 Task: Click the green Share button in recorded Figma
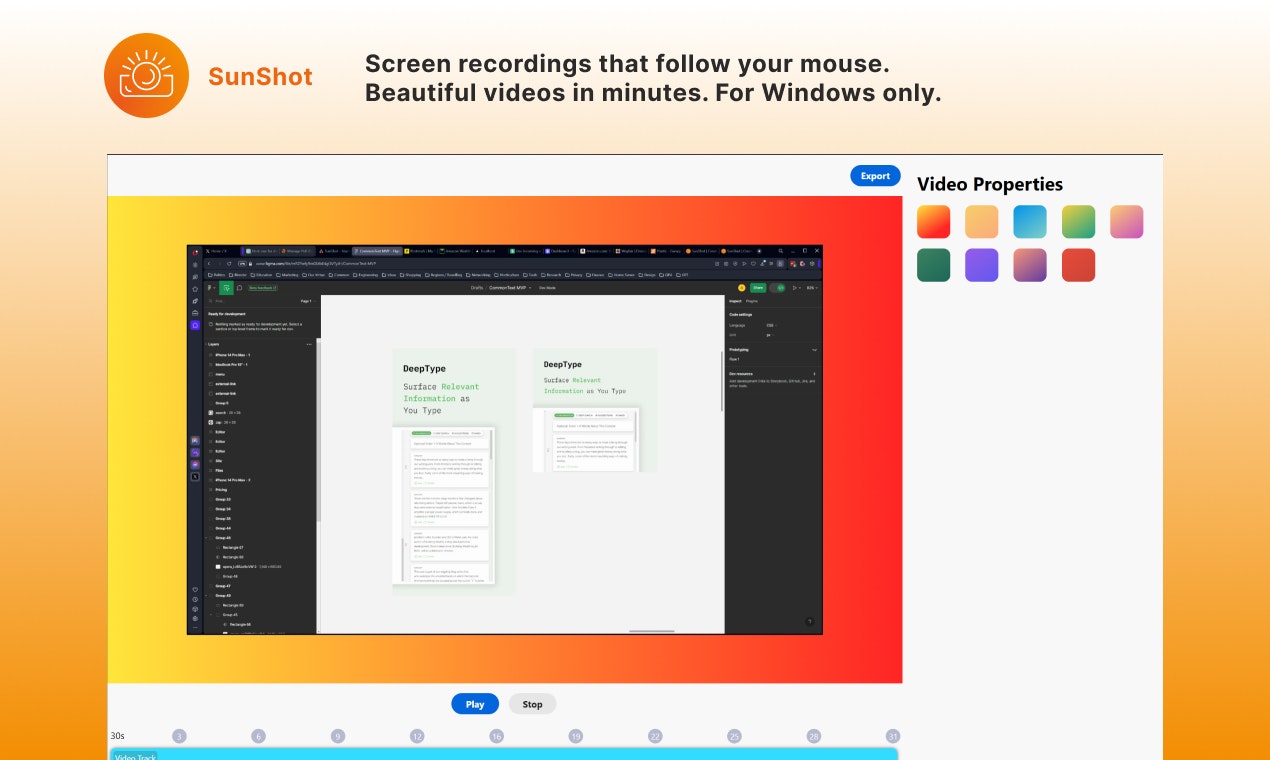(x=758, y=287)
